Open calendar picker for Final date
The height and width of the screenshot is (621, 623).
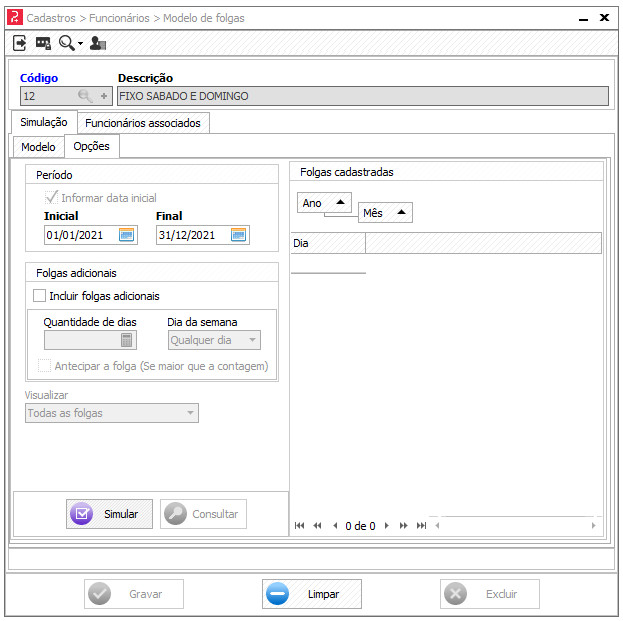(238, 235)
